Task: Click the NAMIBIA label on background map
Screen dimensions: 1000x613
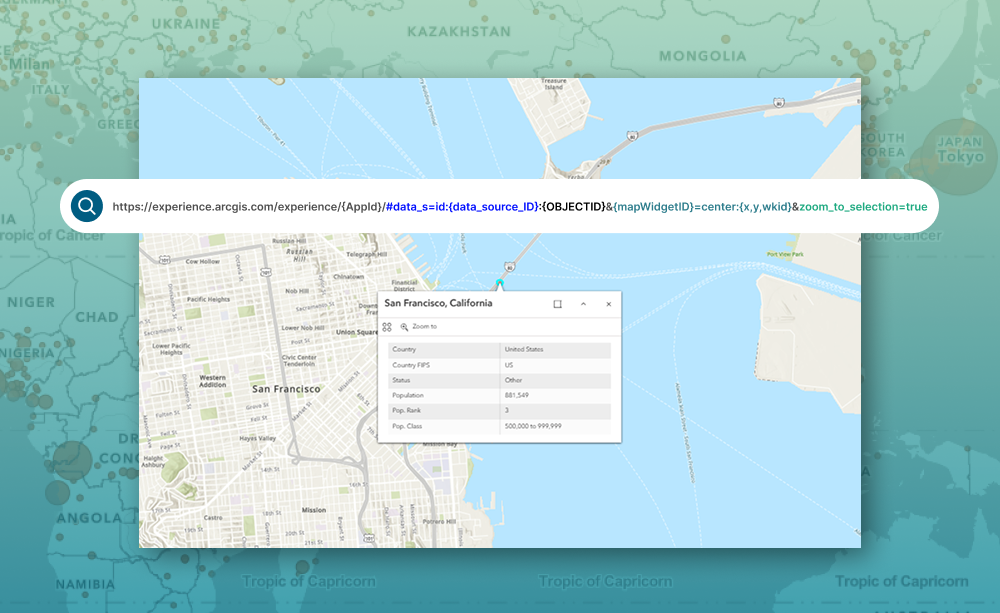Action: click(85, 584)
